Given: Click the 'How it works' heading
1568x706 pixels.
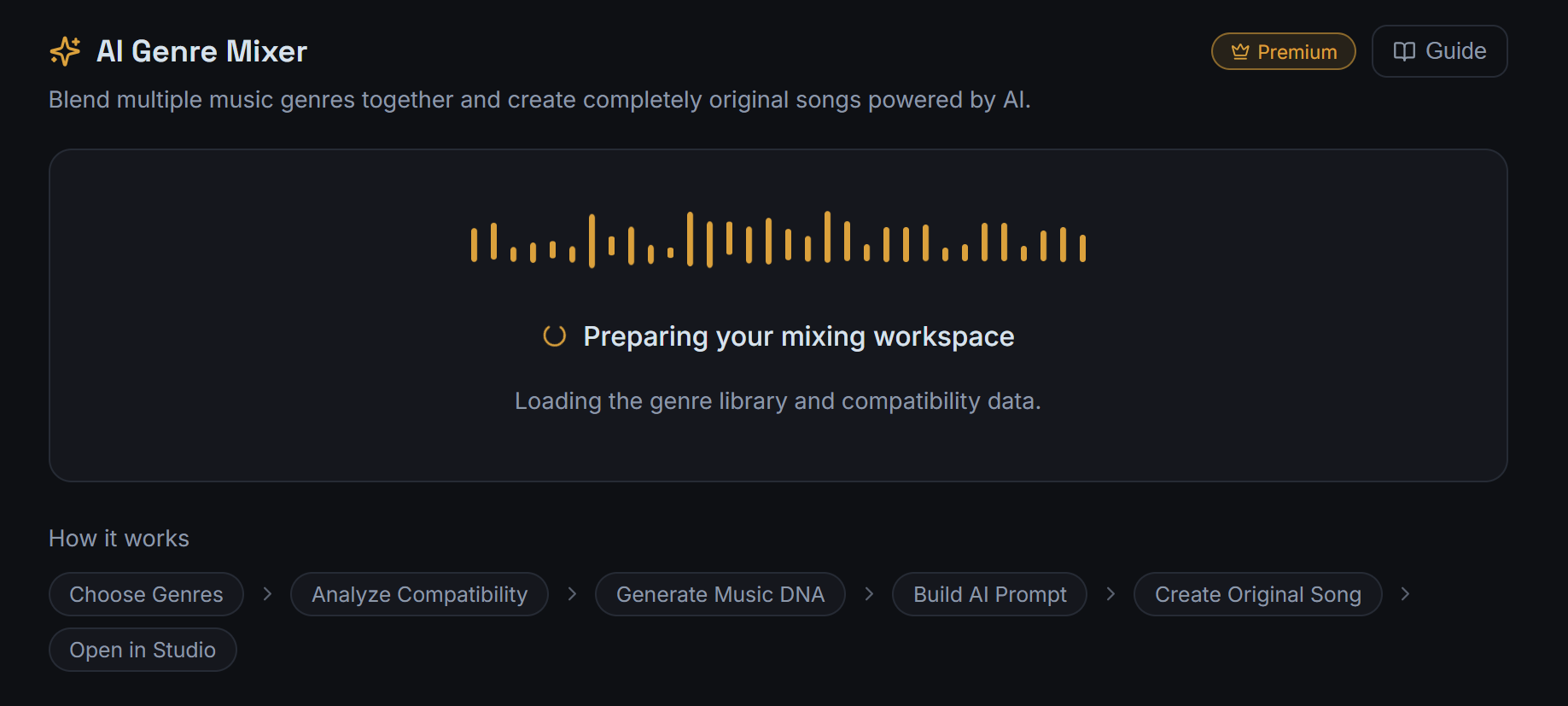Looking at the screenshot, I should 119,538.
